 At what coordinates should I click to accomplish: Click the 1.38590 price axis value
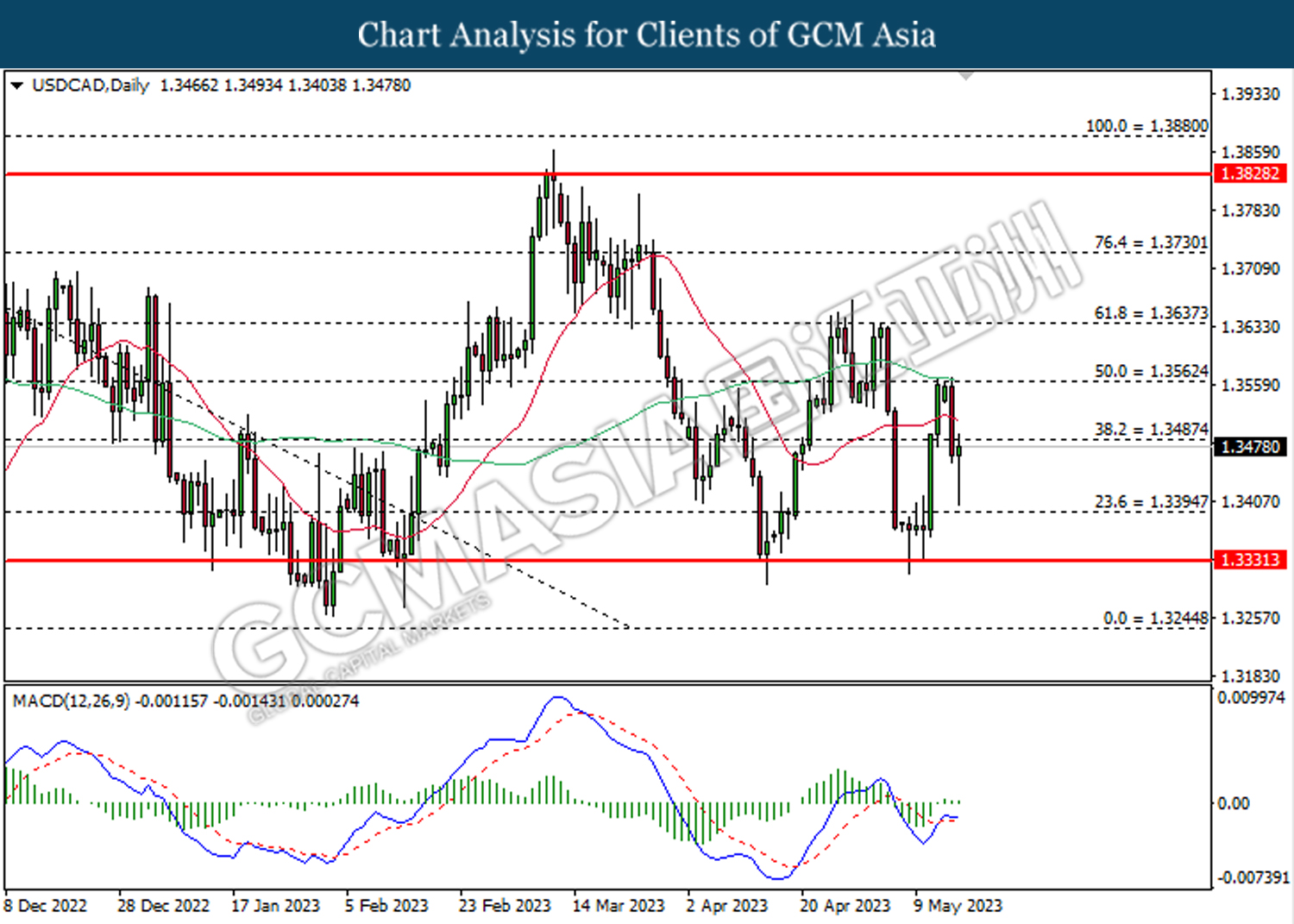tap(1250, 153)
